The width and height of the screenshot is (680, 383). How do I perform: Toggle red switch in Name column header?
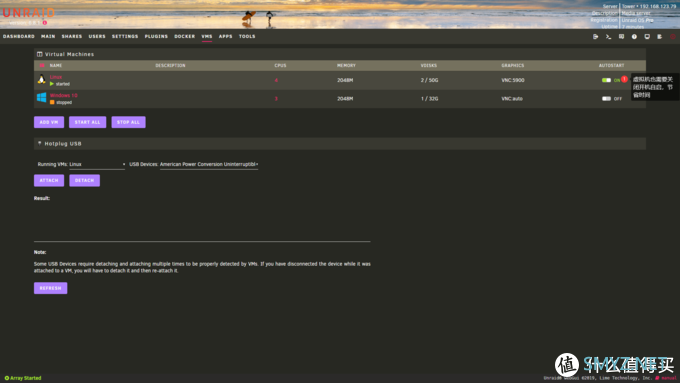(x=42, y=65)
